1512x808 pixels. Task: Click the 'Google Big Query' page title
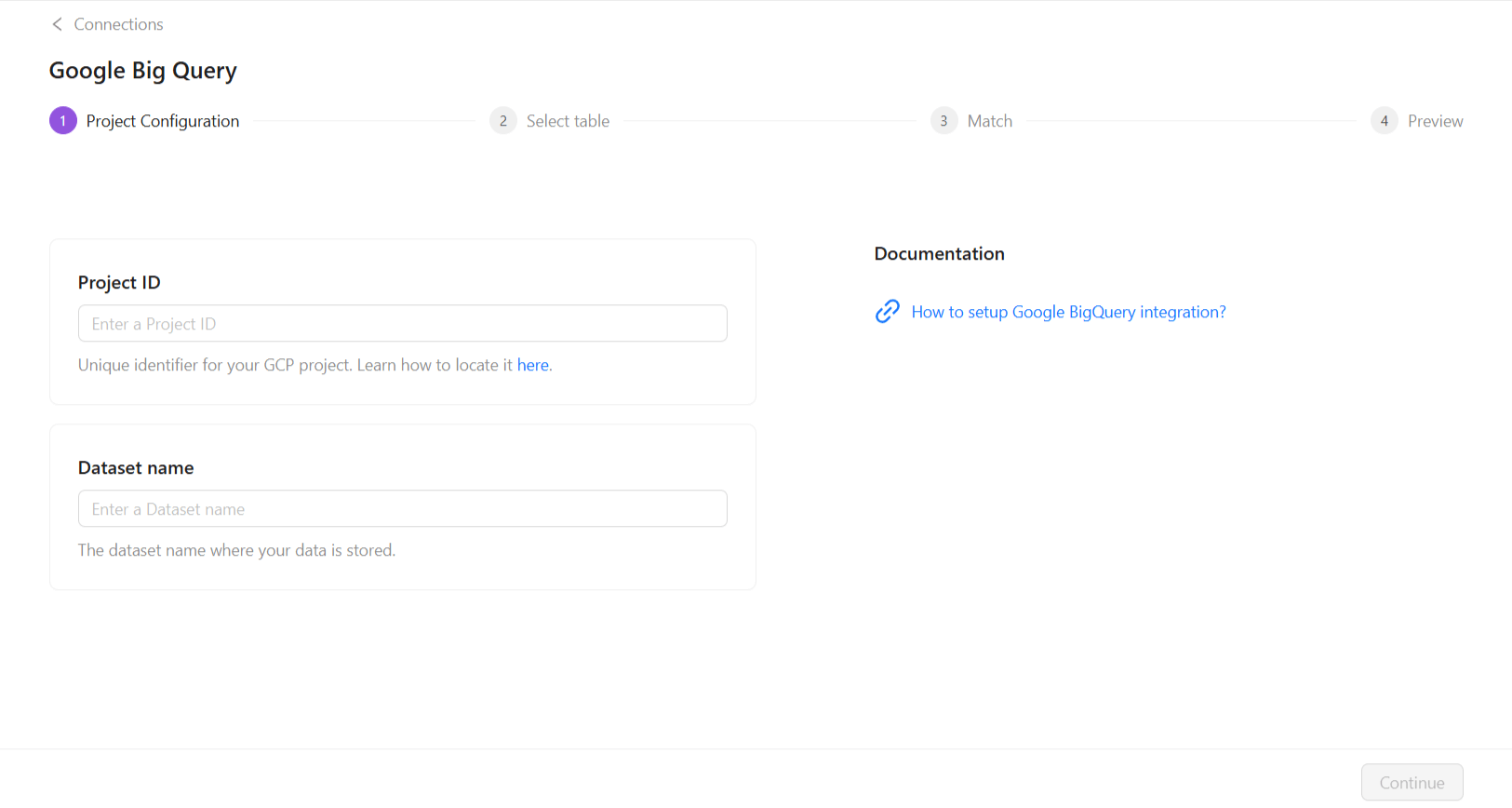click(143, 71)
